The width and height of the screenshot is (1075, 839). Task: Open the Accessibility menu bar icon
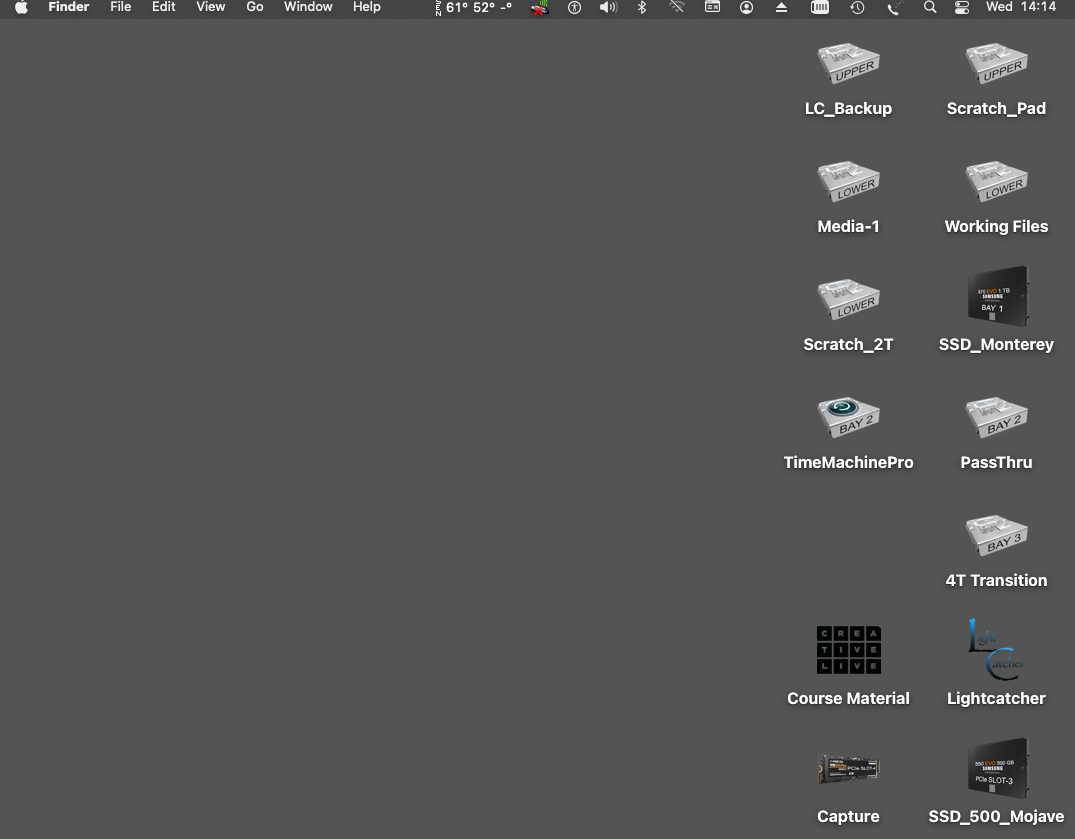click(x=575, y=8)
